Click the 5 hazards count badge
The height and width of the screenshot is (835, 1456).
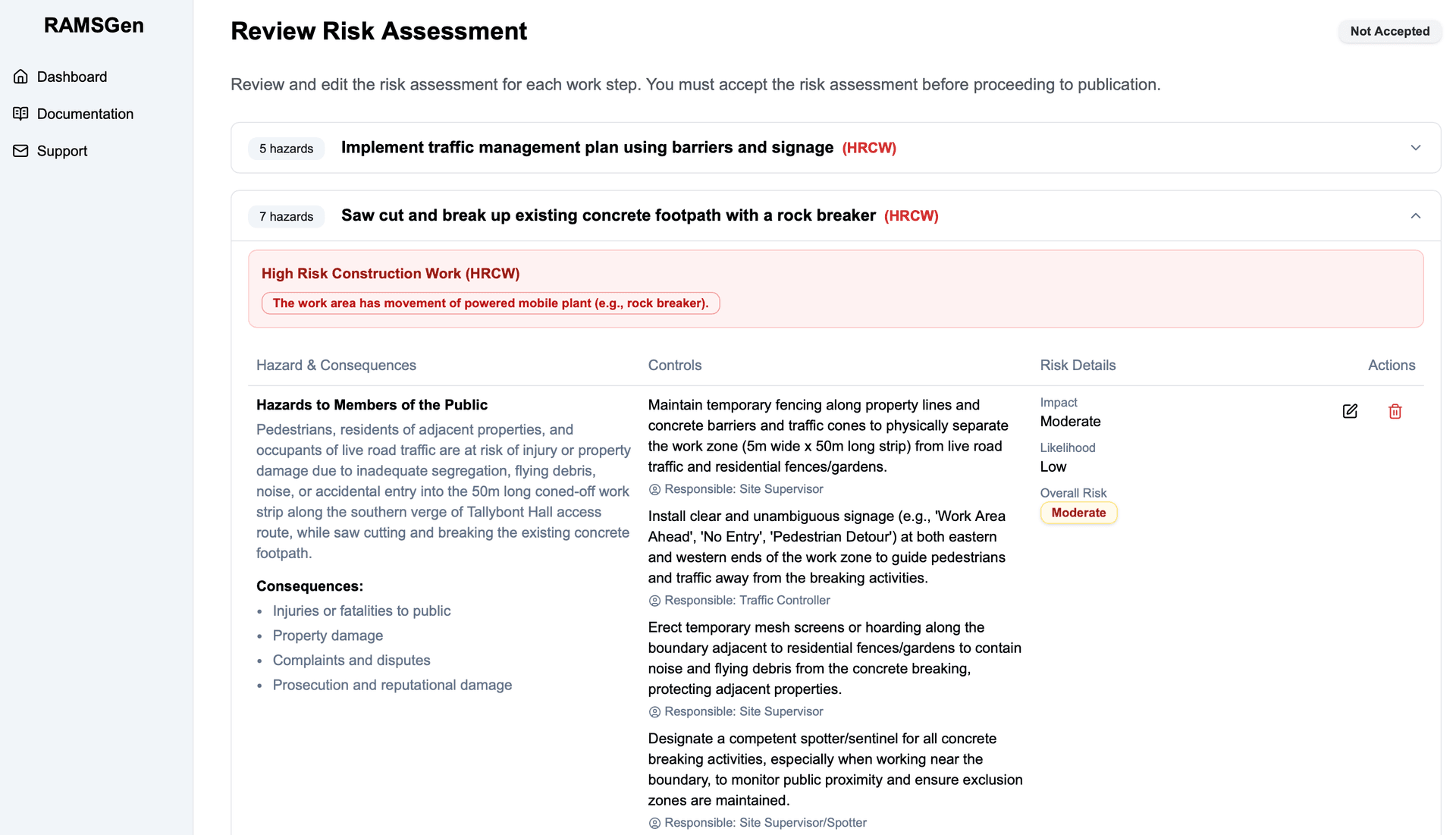pyautogui.click(x=286, y=148)
